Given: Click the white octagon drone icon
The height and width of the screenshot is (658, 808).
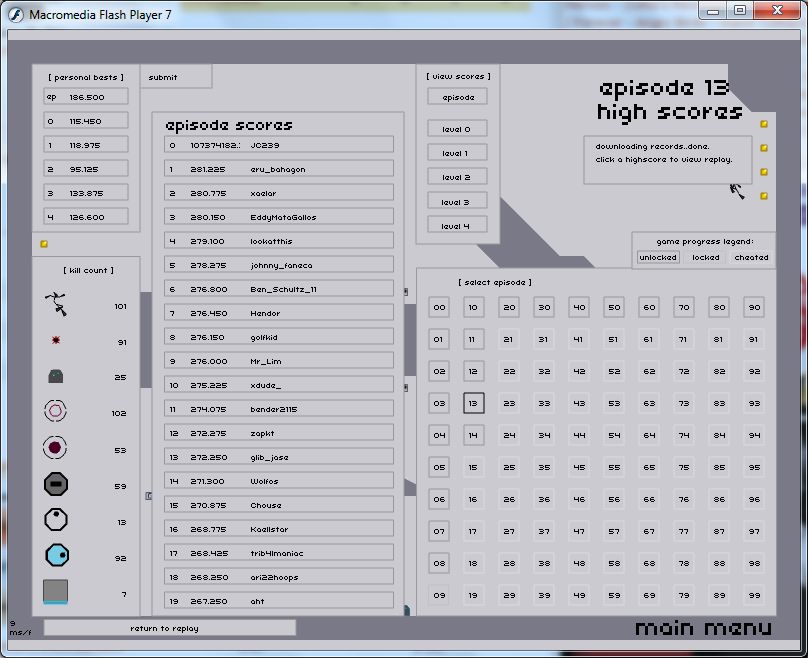Looking at the screenshot, I should (56, 520).
